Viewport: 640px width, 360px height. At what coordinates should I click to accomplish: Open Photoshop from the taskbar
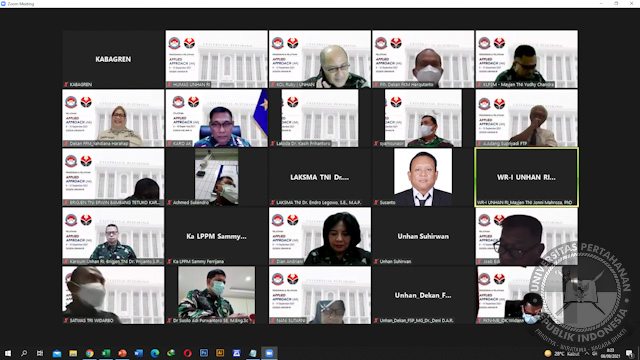pyautogui.click(x=204, y=353)
